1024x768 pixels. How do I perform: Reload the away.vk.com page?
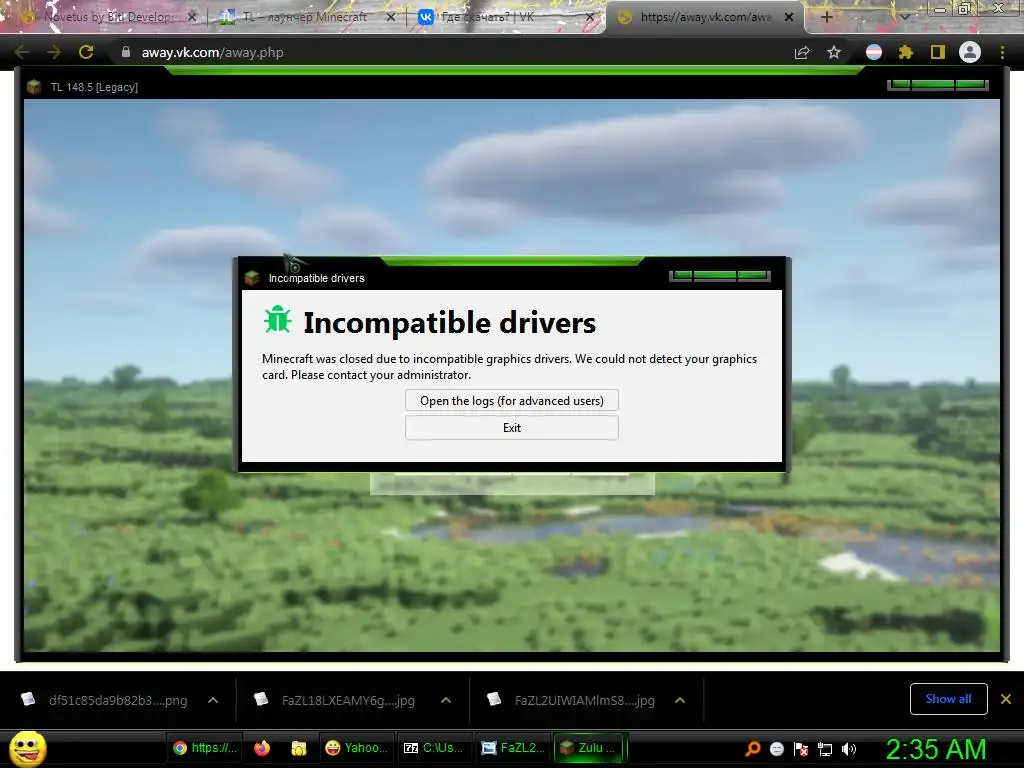86,52
